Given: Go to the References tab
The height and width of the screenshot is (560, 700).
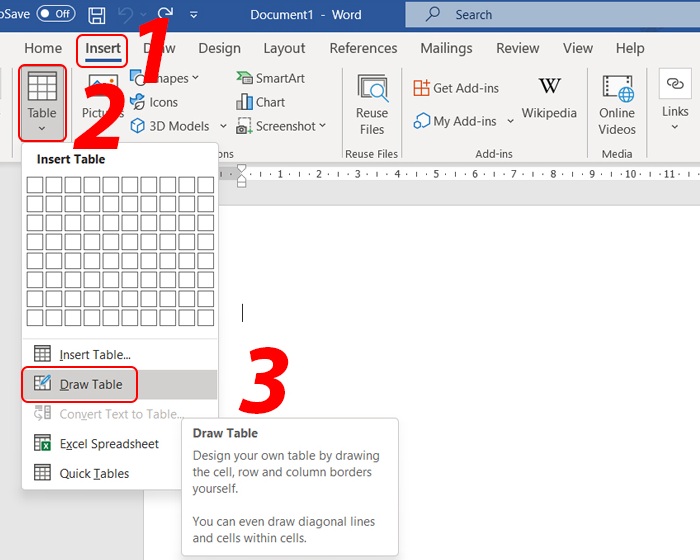Looking at the screenshot, I should pos(363,48).
